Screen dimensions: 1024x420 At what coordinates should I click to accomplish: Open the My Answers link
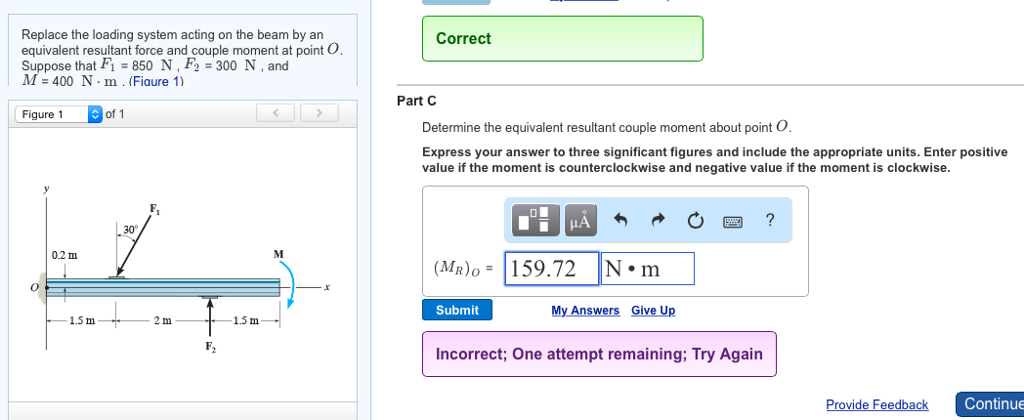click(585, 310)
